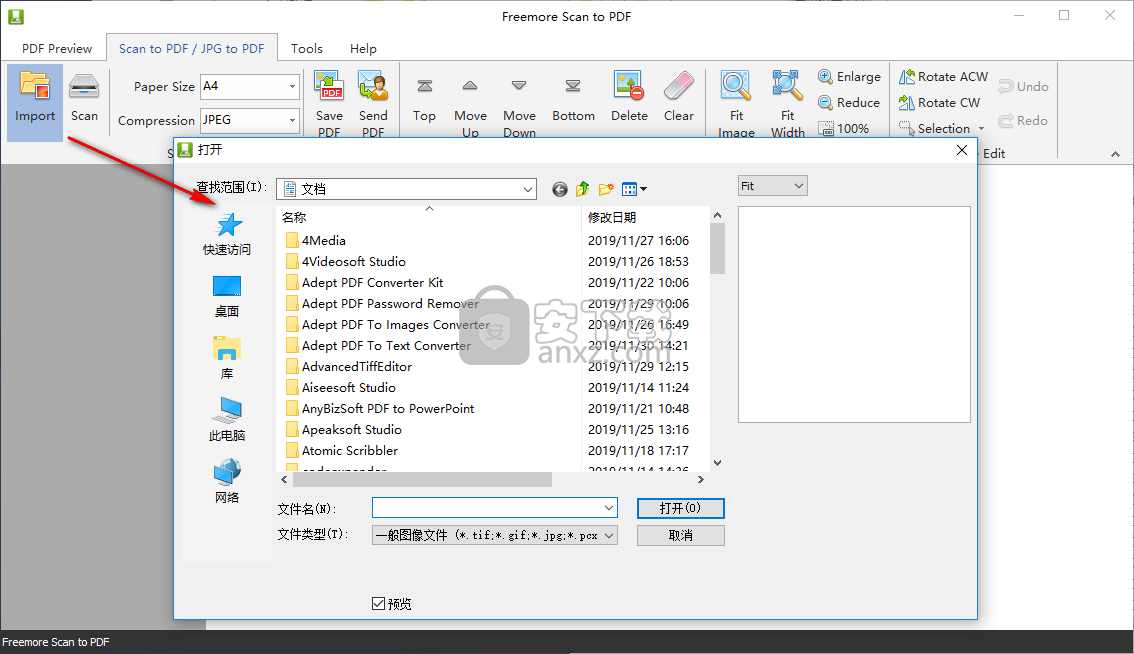
Task: Click the Import images icon
Action: pos(35,88)
